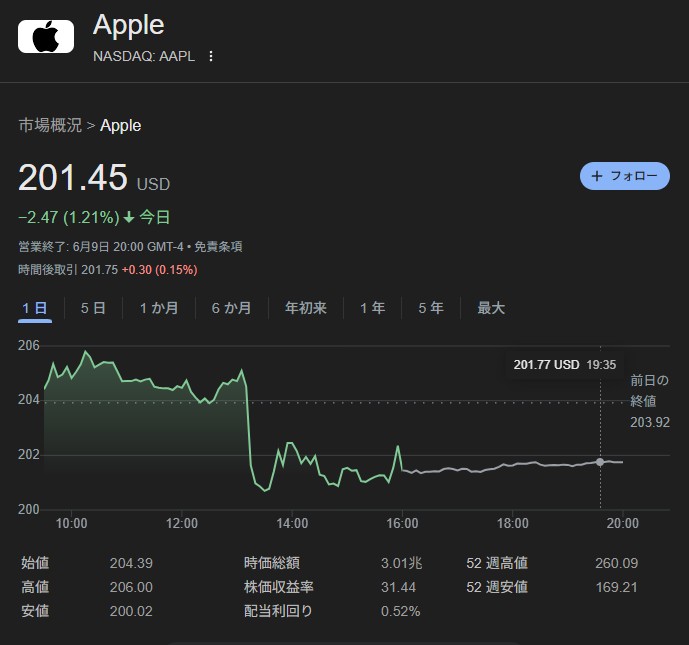The height and width of the screenshot is (645, 689).
Task: Click the −2.47 (1.21%) change text
Action: point(69,217)
